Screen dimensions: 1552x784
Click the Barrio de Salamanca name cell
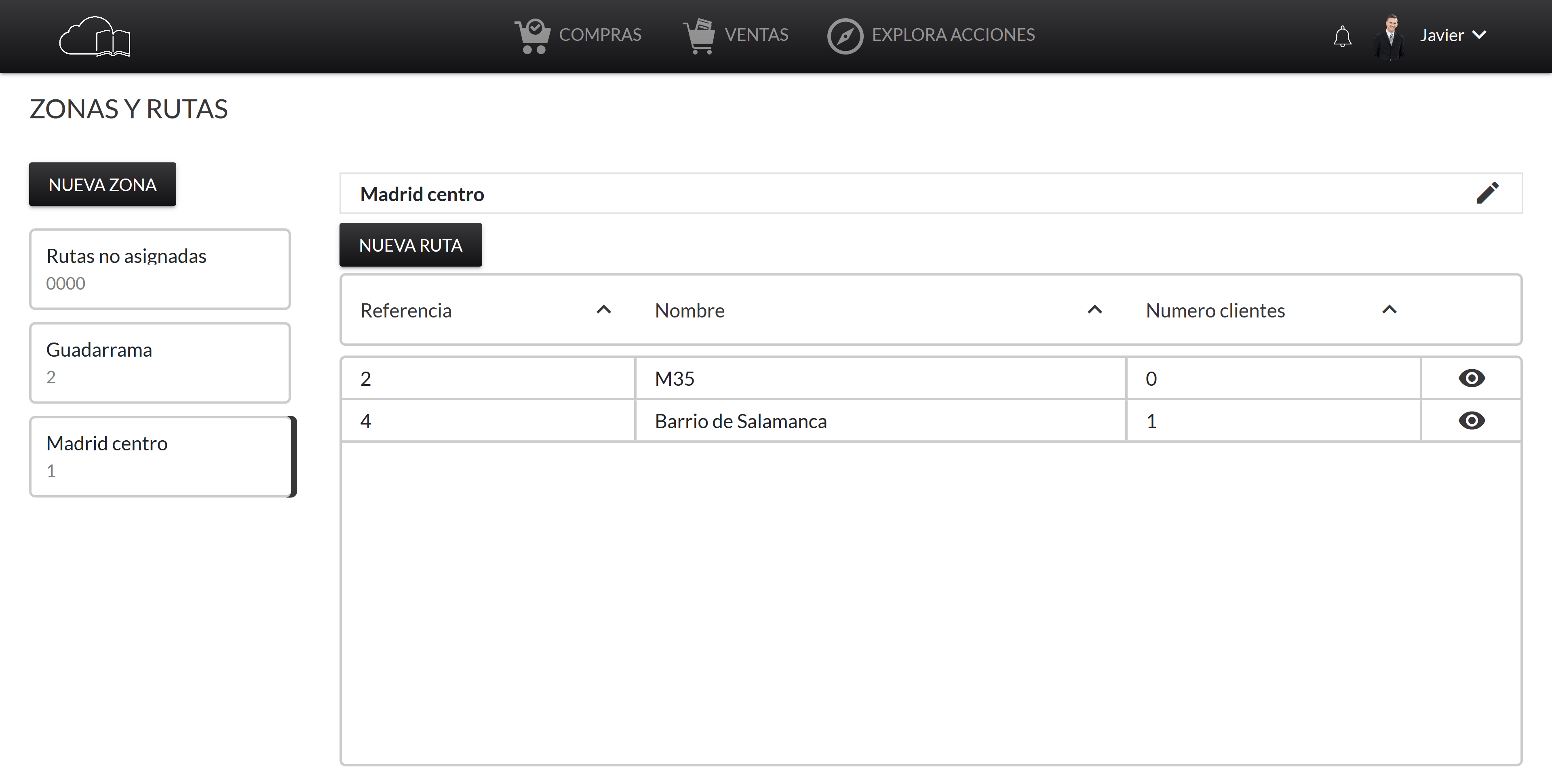[740, 421]
